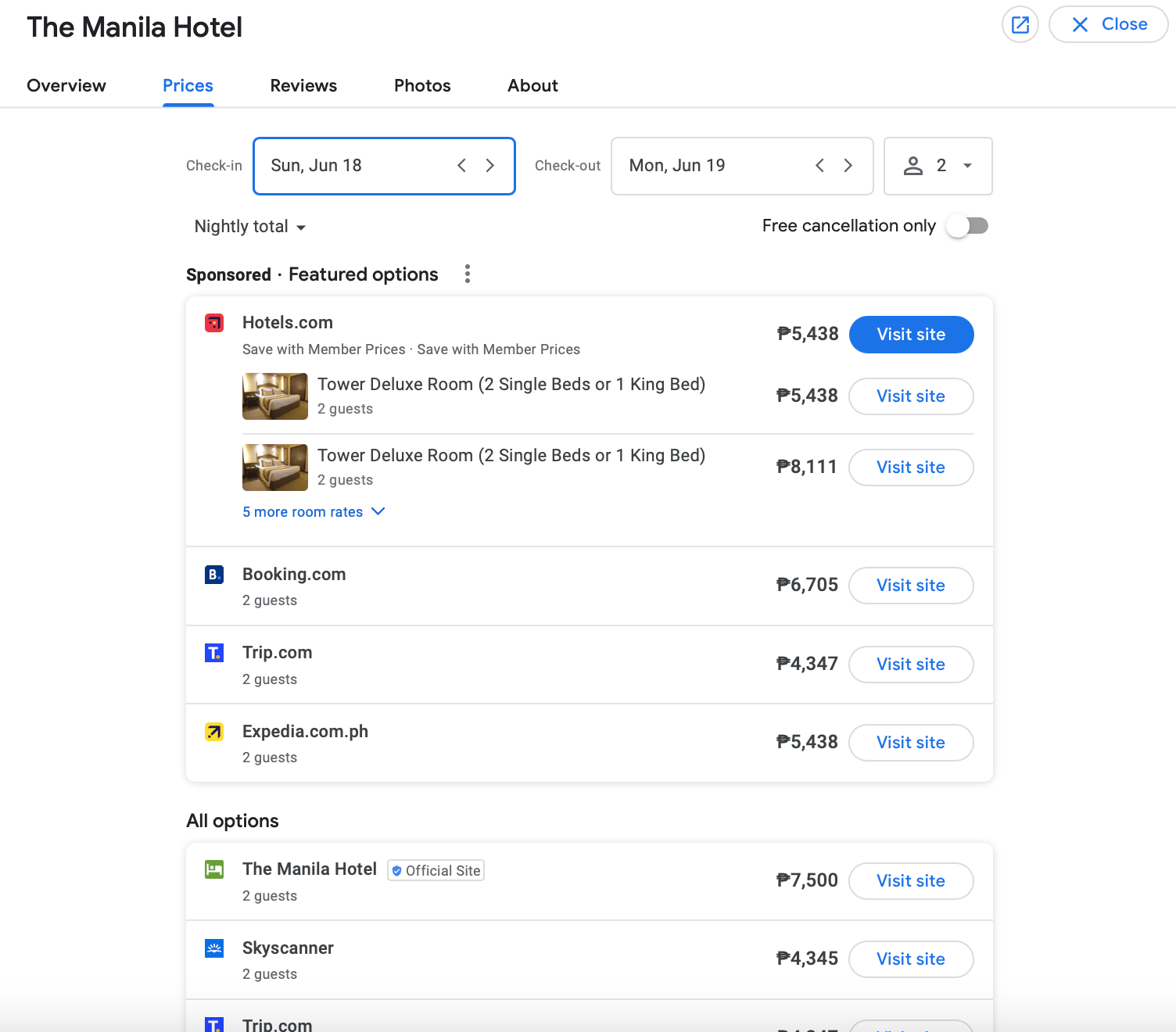Screen dimensions: 1176x1032
Task: Switch to the Overview tab
Action: click(x=66, y=85)
